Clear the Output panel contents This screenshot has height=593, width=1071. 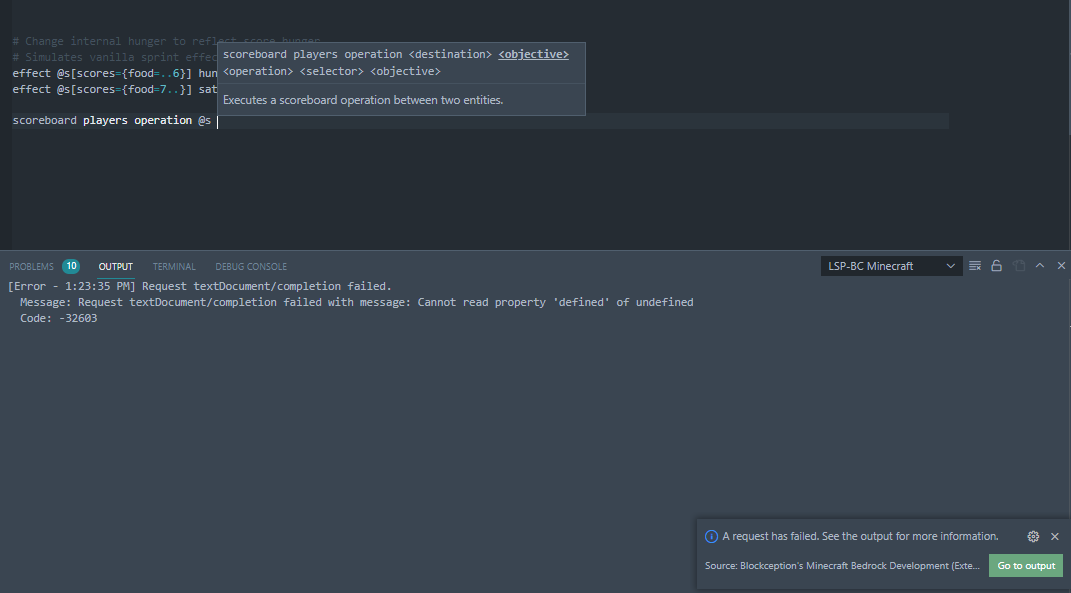pos(974,265)
